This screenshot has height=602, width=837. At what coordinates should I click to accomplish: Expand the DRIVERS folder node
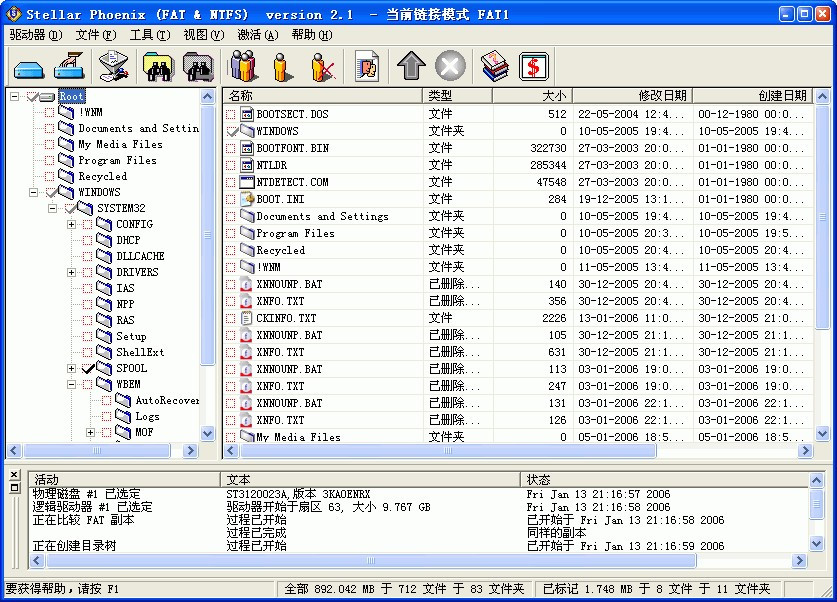point(72,272)
